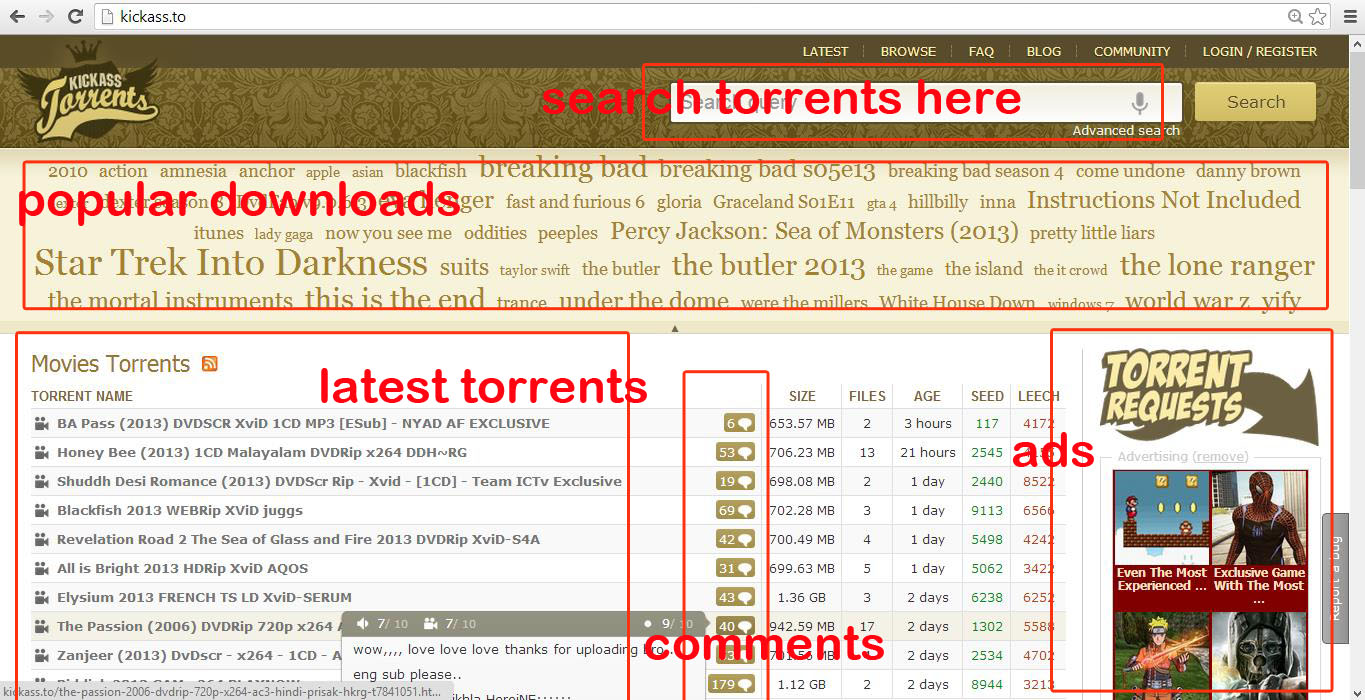This screenshot has height=700, width=1365.
Task: Click movie icon beside Blackfish torrent
Action: click(x=41, y=510)
